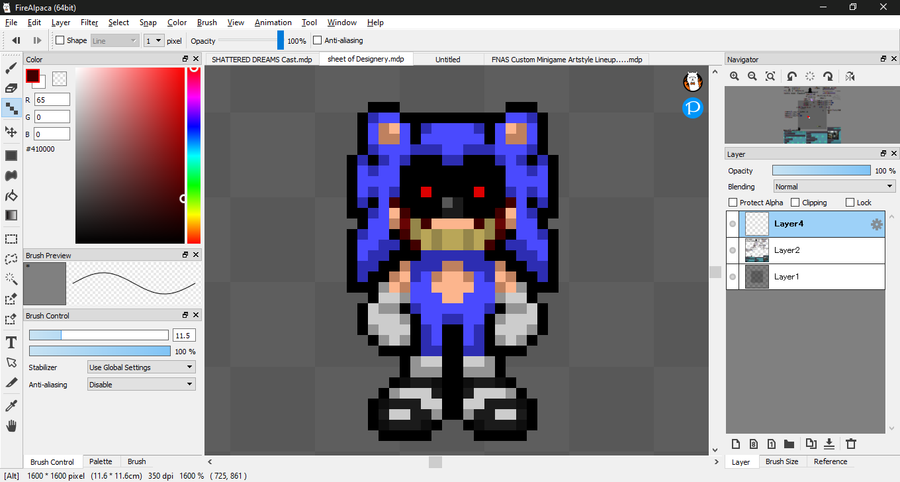Click the undo arrow in the toolbar
Image resolution: width=900 pixels, height=482 pixels.
click(16, 40)
